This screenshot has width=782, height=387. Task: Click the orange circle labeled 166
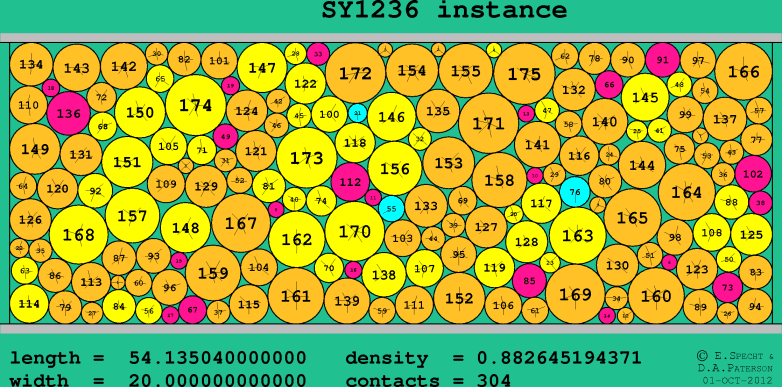click(x=744, y=72)
